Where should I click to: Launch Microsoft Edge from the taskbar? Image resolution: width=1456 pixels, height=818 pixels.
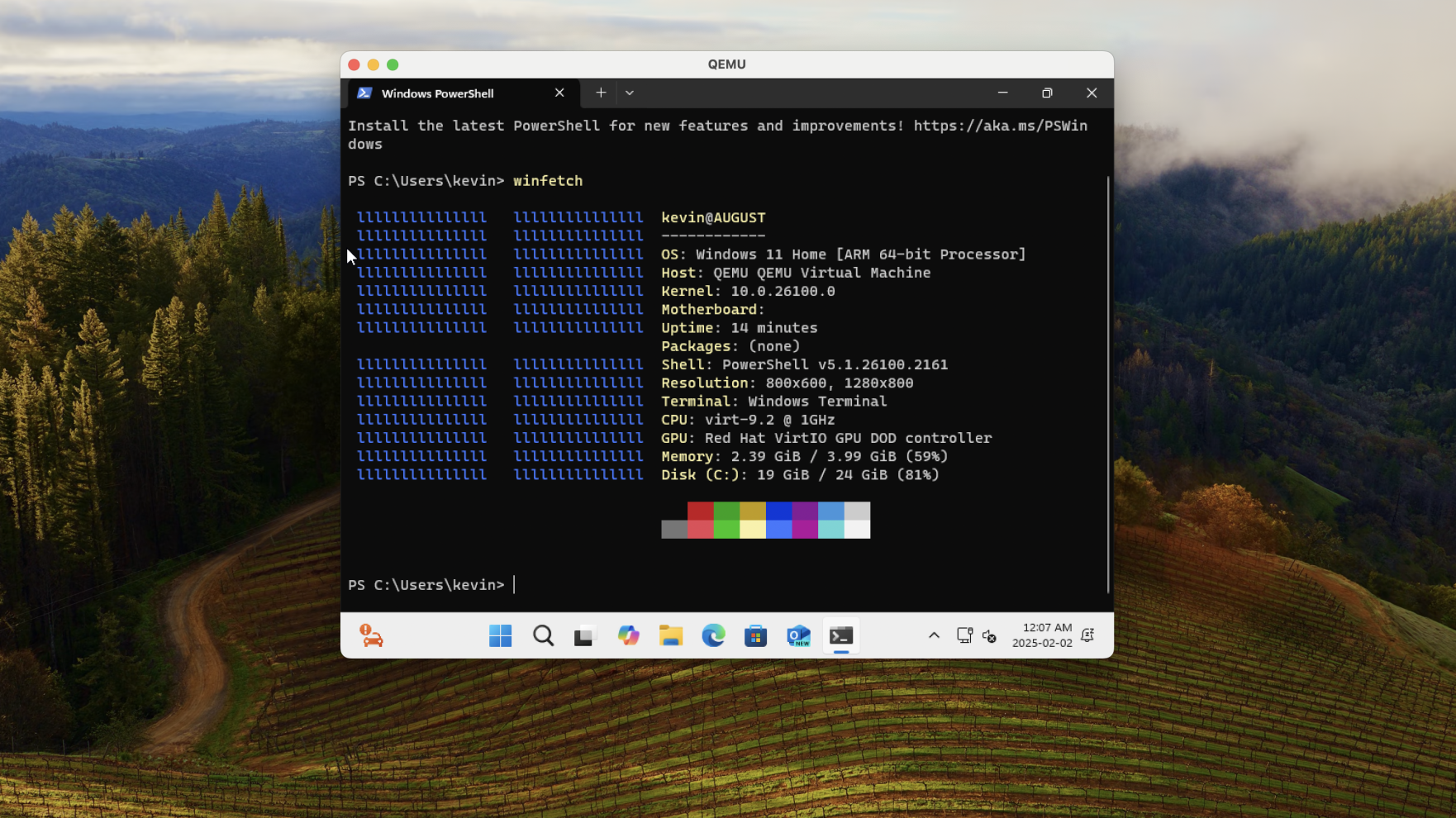pos(713,635)
